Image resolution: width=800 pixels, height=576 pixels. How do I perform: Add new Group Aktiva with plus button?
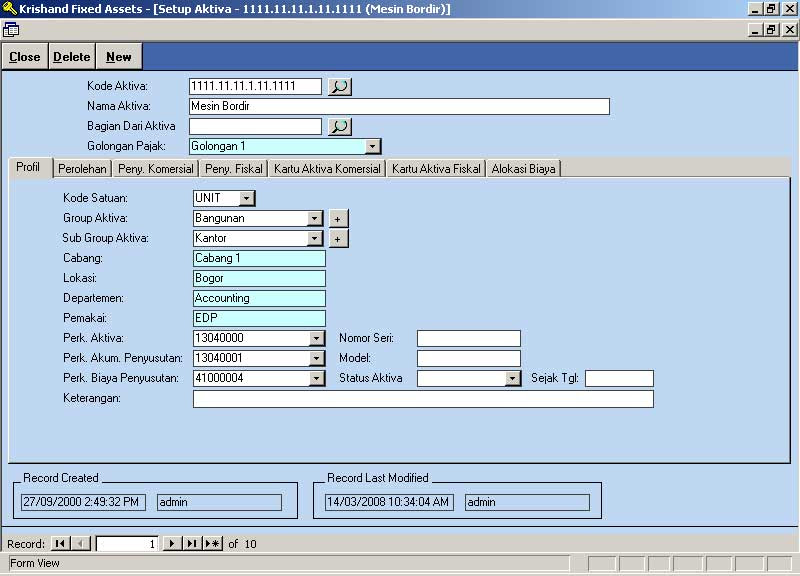338,218
